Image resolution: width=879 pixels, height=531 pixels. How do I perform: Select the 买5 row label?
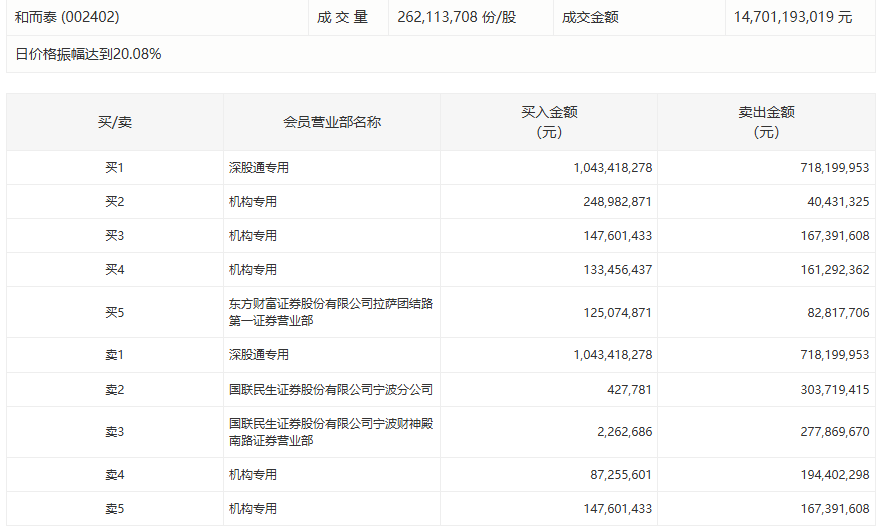click(x=115, y=312)
